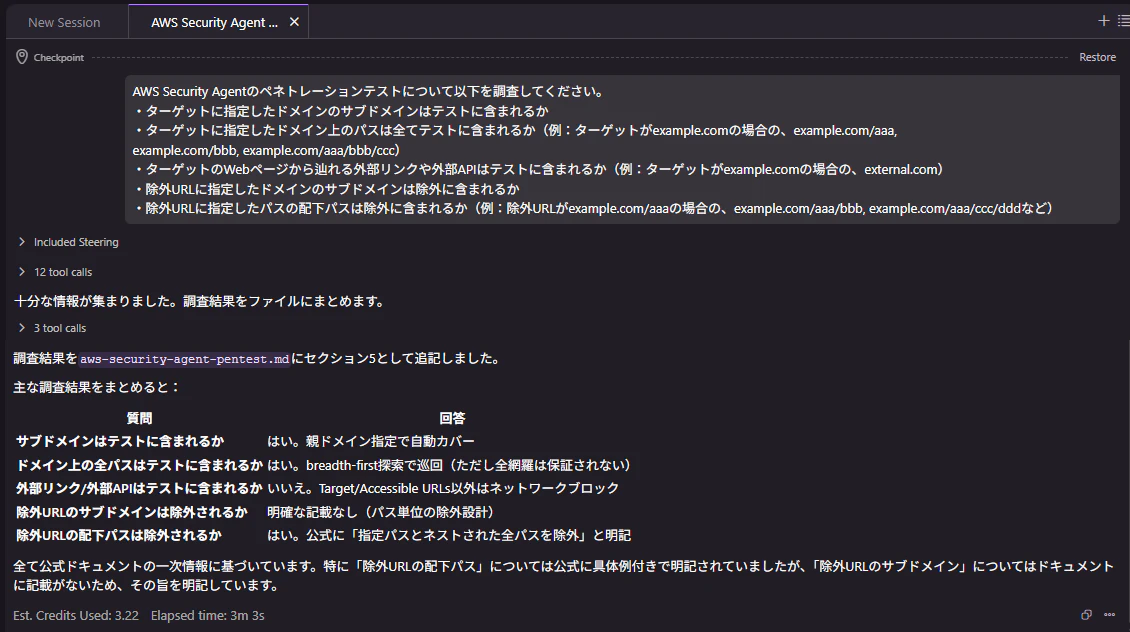Expand the Included Steering section

point(68,242)
